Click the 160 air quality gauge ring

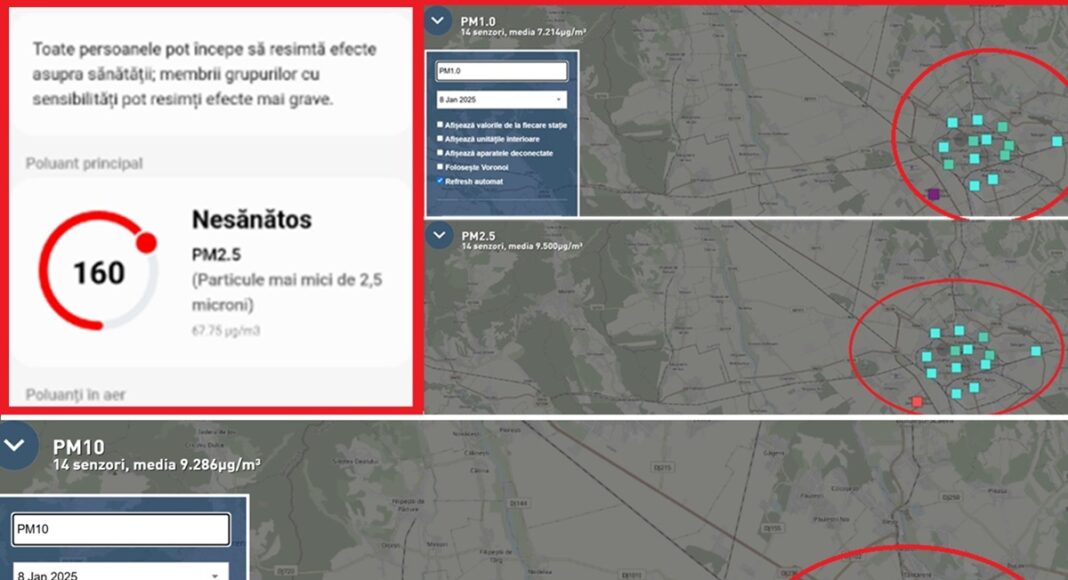pos(99,271)
